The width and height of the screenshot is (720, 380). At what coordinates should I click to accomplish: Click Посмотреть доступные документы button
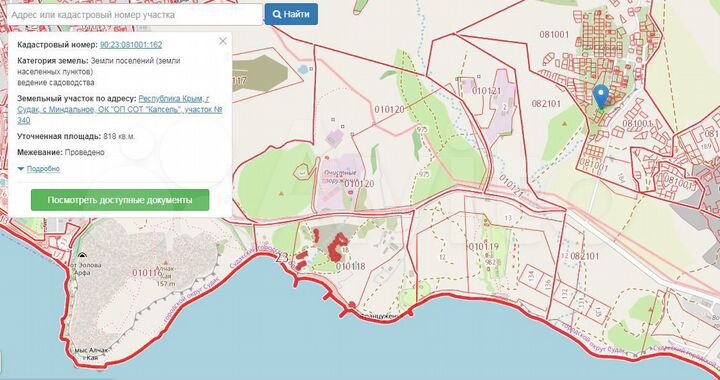tap(120, 200)
